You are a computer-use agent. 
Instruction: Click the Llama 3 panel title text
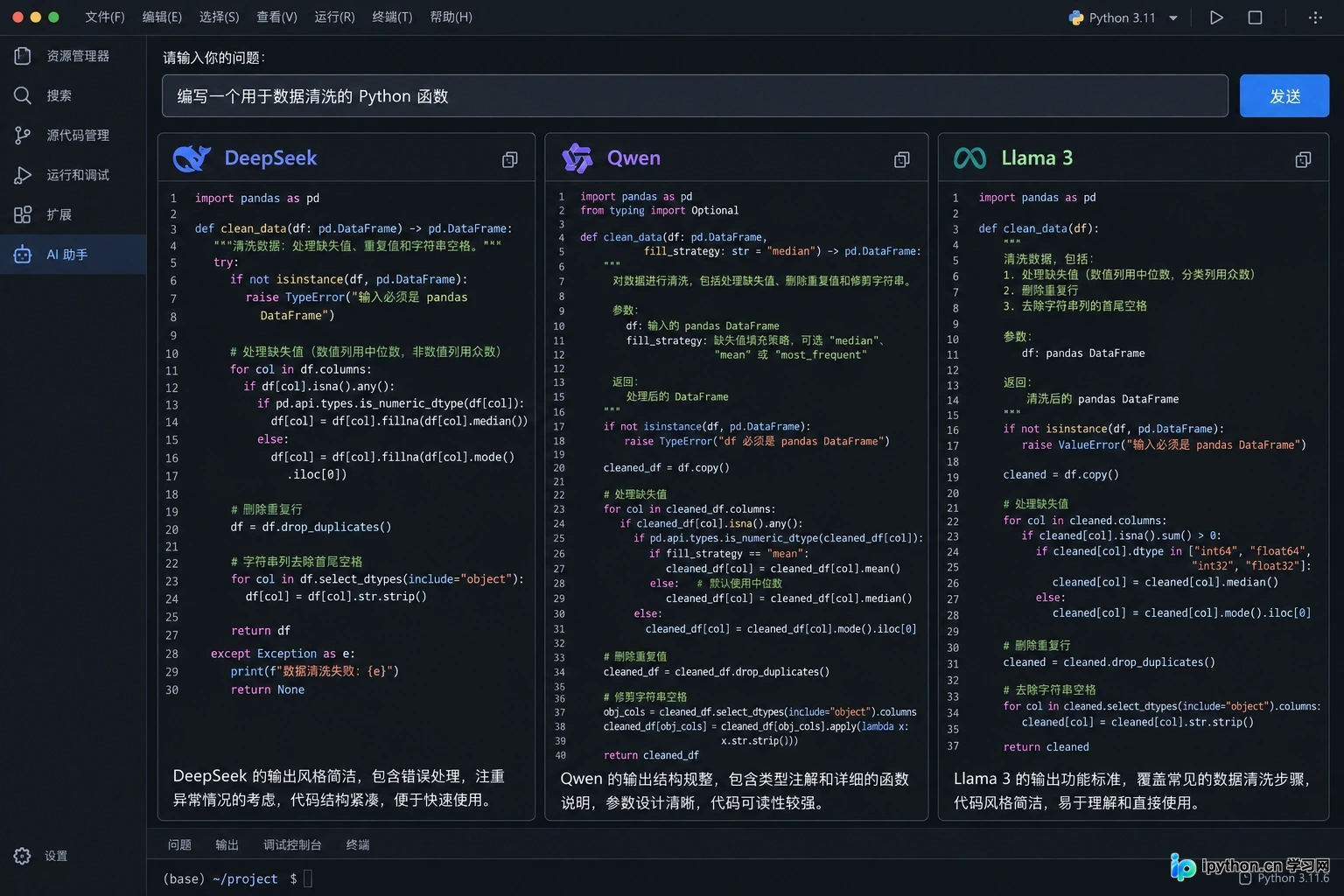pyautogui.click(x=1037, y=158)
